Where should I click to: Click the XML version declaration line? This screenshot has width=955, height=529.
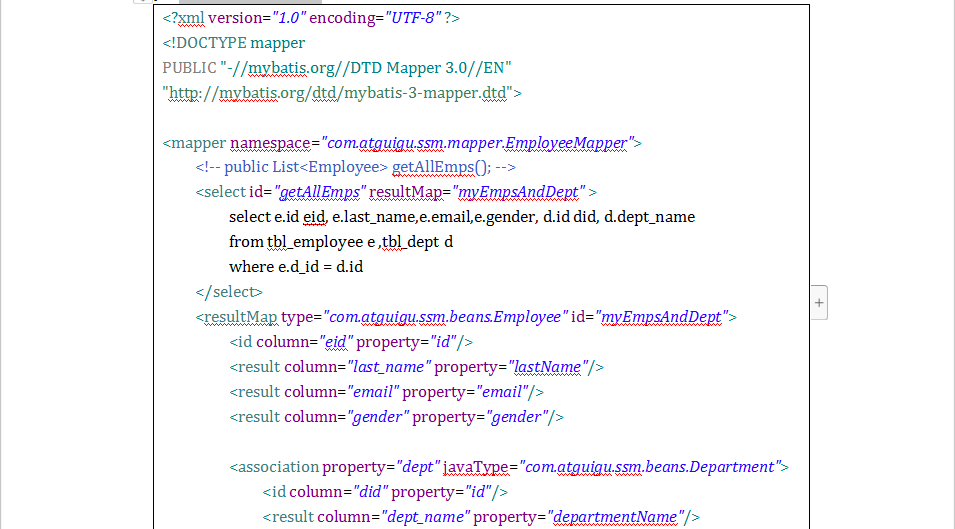tap(311, 18)
